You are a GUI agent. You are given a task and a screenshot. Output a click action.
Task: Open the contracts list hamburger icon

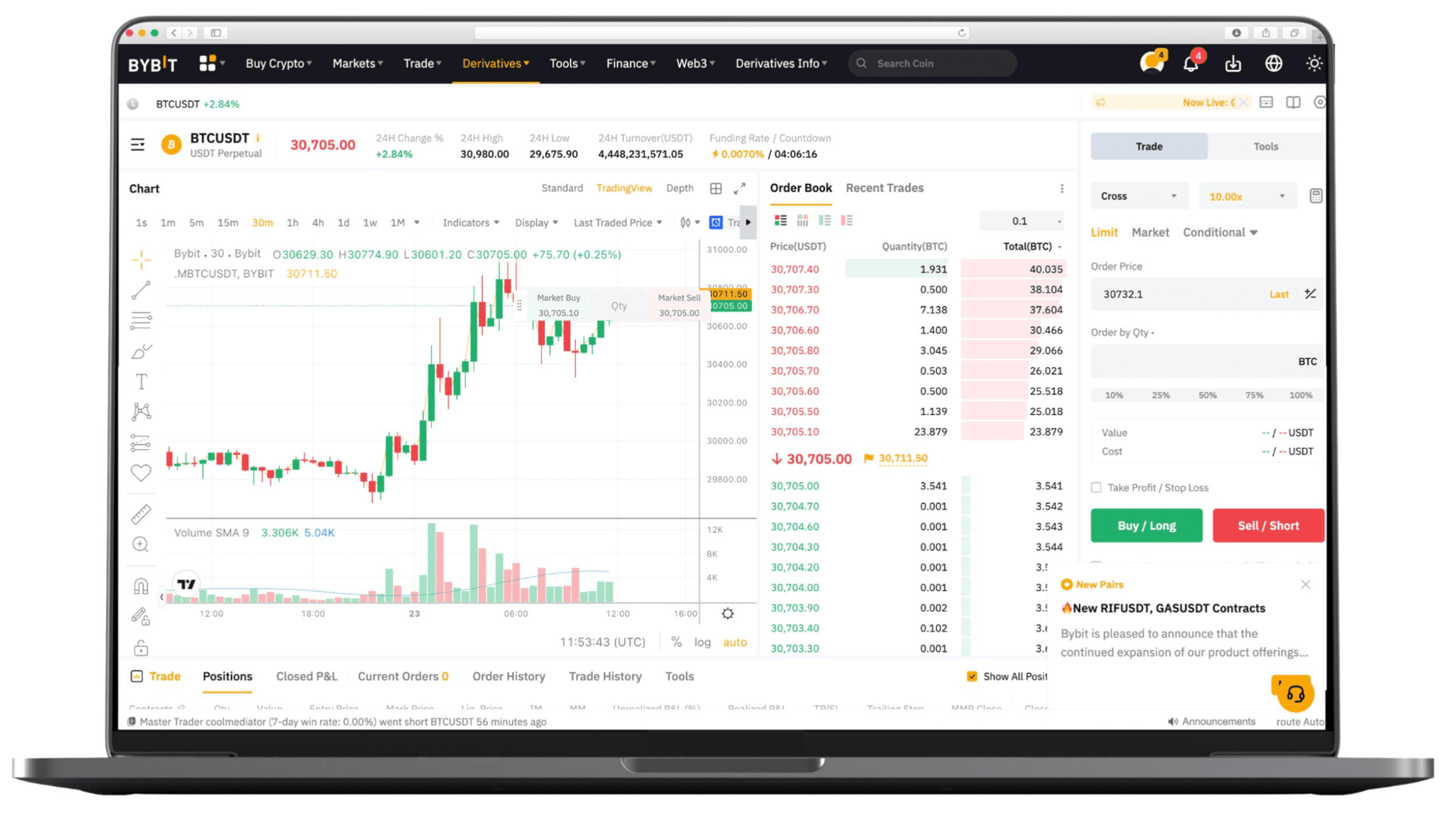138,144
